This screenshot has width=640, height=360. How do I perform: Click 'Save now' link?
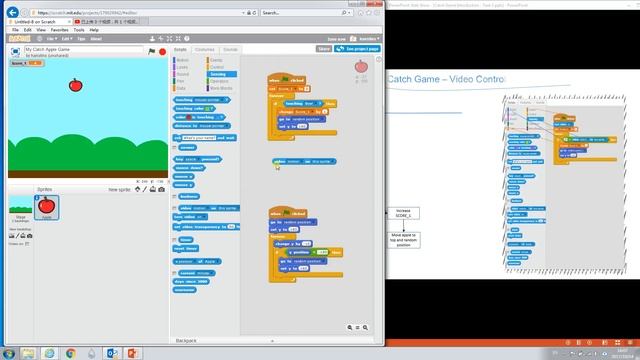[x=337, y=39]
